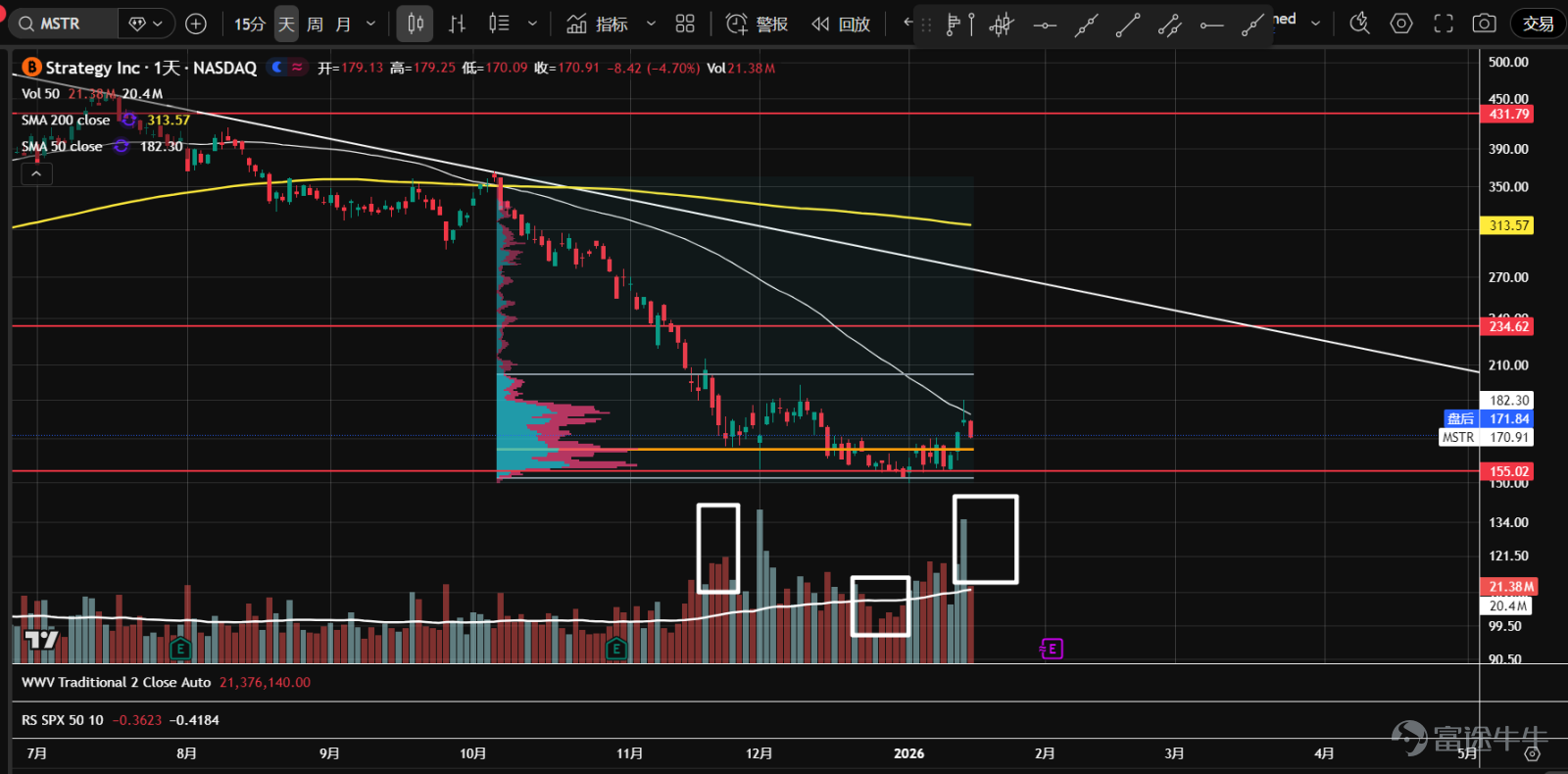
Task: Start bar replay with 回放
Action: (841, 24)
